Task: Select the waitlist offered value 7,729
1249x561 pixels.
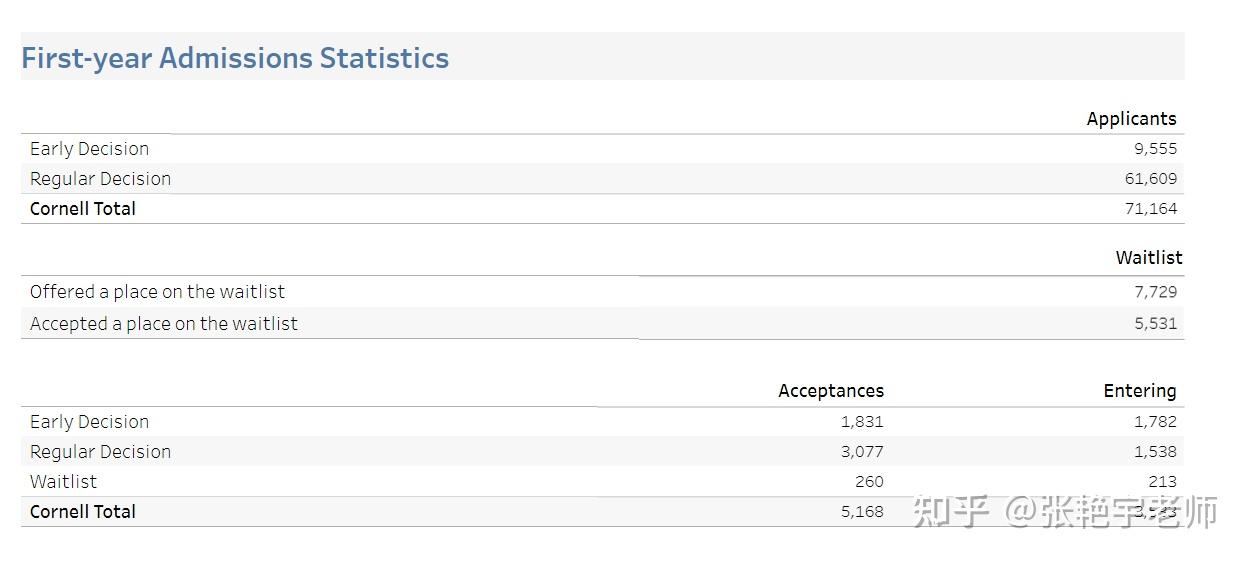Action: coord(1155,291)
